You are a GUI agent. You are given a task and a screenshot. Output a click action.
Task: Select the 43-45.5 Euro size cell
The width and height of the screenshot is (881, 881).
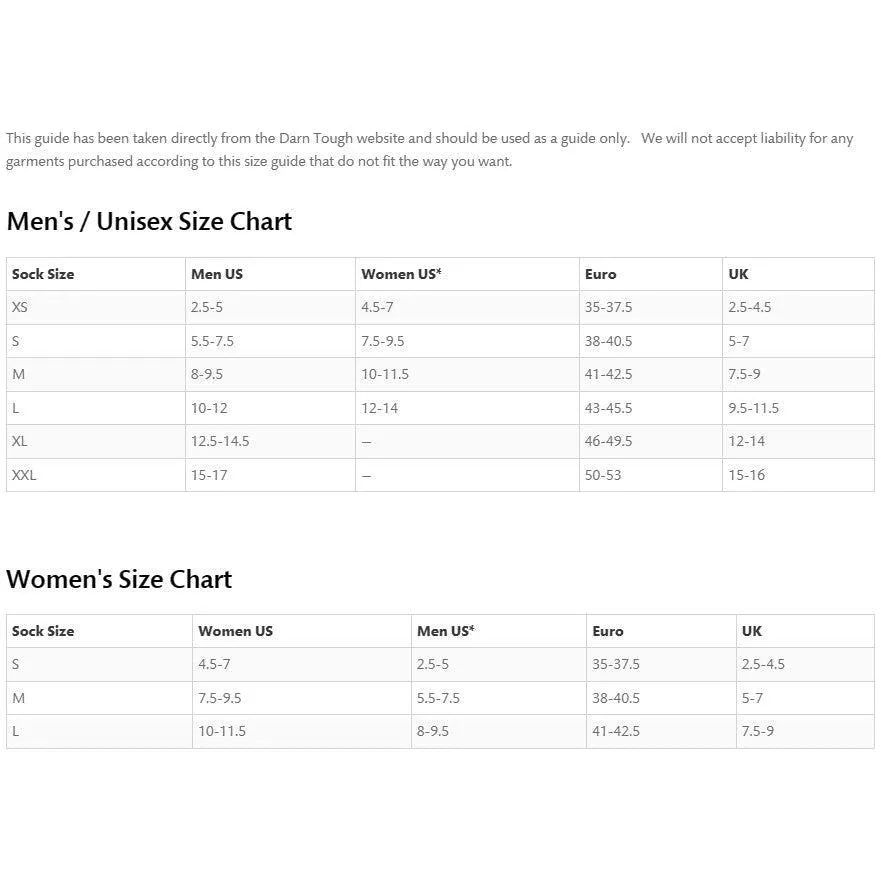tap(609, 408)
